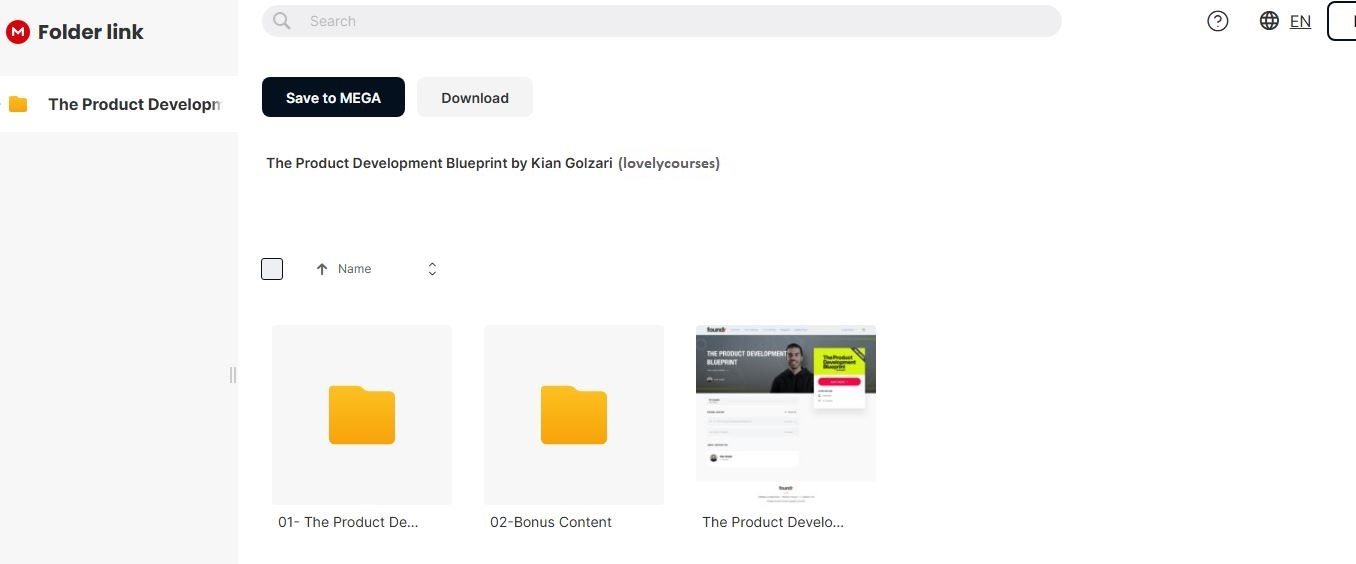The width and height of the screenshot is (1356, 564).
Task: Click Save to MEGA button
Action: pos(333,97)
